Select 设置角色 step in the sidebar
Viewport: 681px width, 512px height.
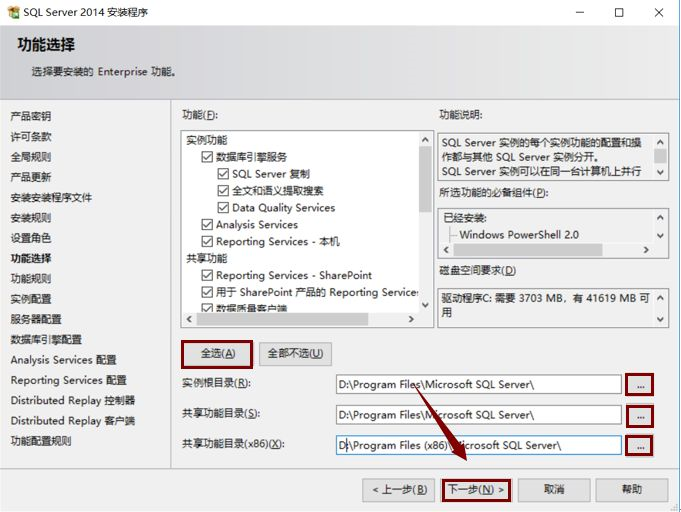[x=31, y=238]
